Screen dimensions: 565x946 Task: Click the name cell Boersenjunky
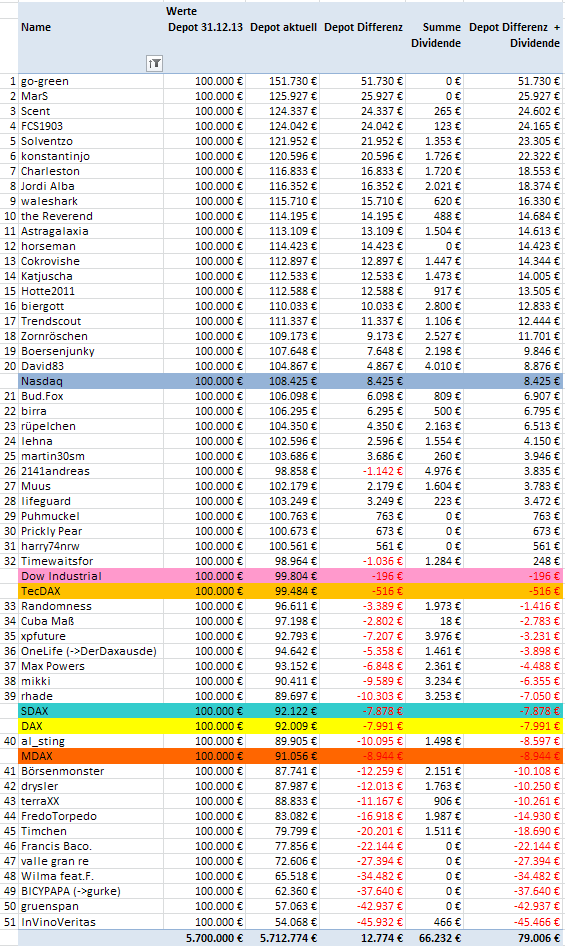58,351
